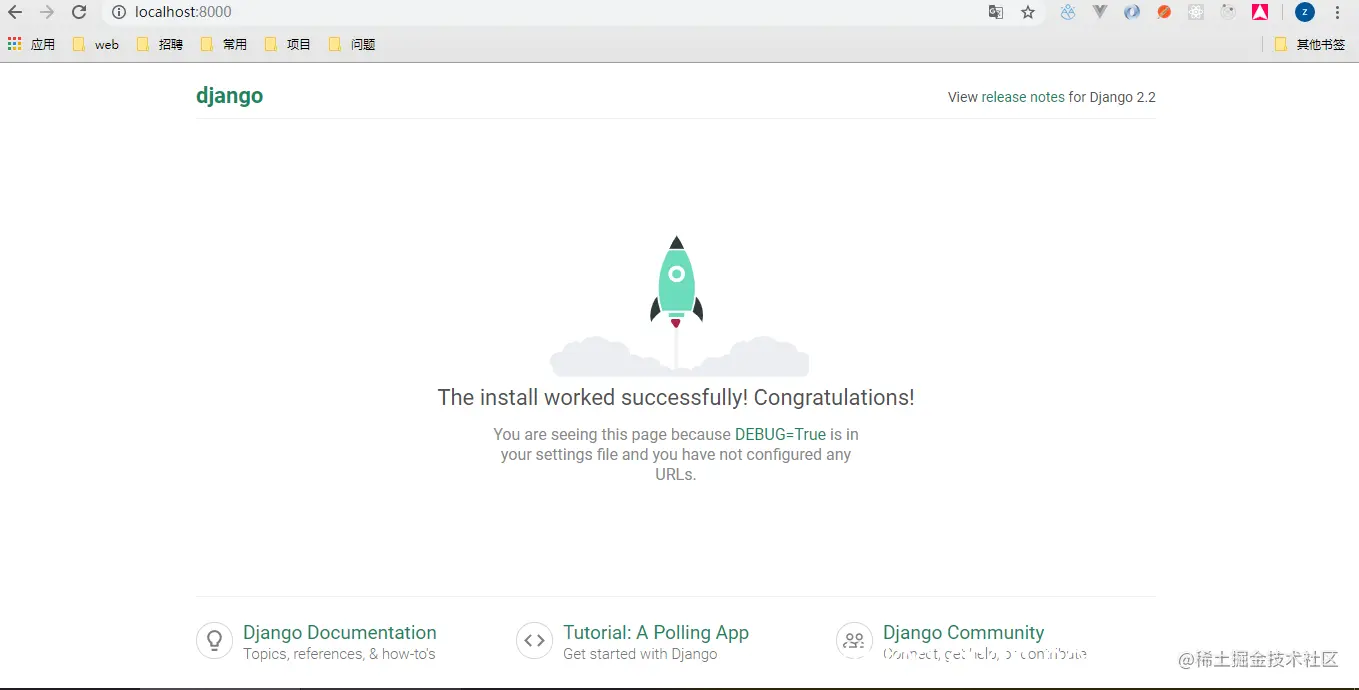This screenshot has height=690, width=1359.
Task: Click 'Topics, references, & how-to's' text
Action: click(339, 654)
